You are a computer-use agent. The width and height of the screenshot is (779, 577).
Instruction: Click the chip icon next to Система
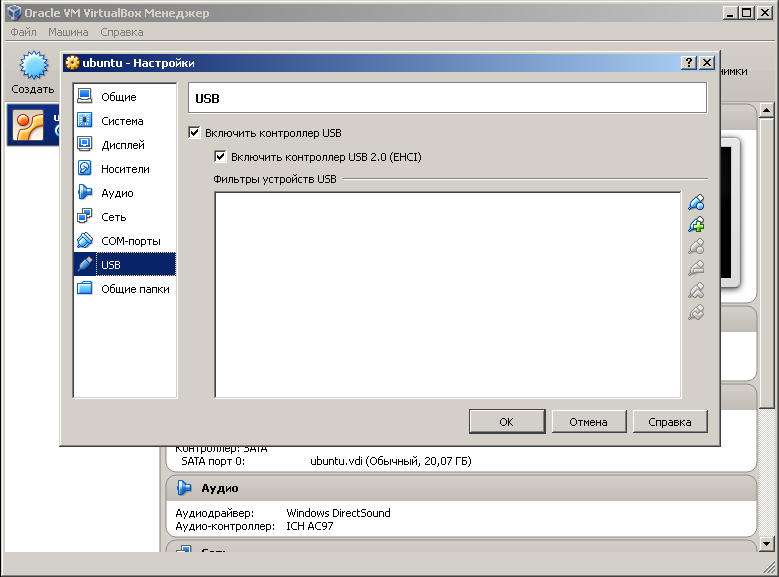point(85,120)
